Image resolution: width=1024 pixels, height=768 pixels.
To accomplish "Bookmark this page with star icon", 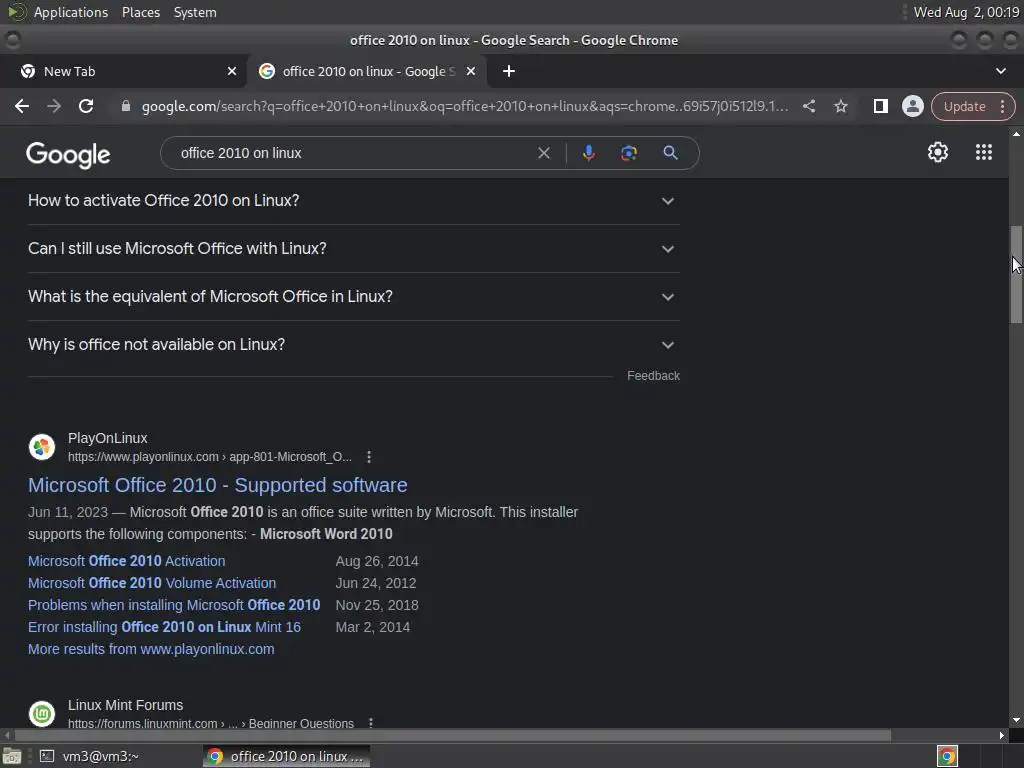I will [840, 106].
